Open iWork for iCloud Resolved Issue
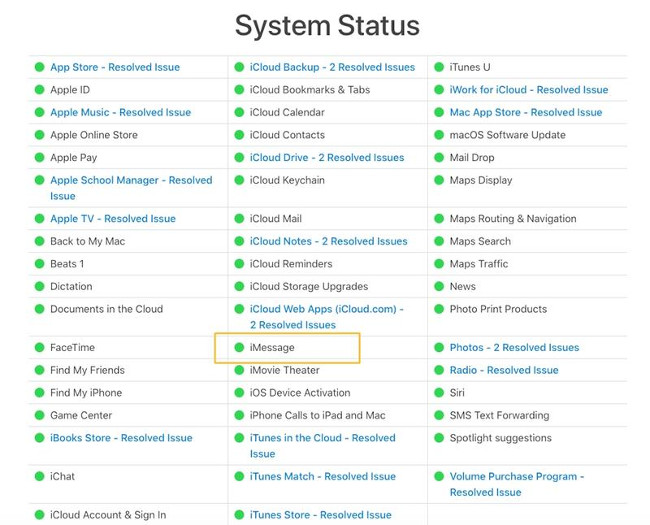This screenshot has height=525, width=650. point(528,90)
